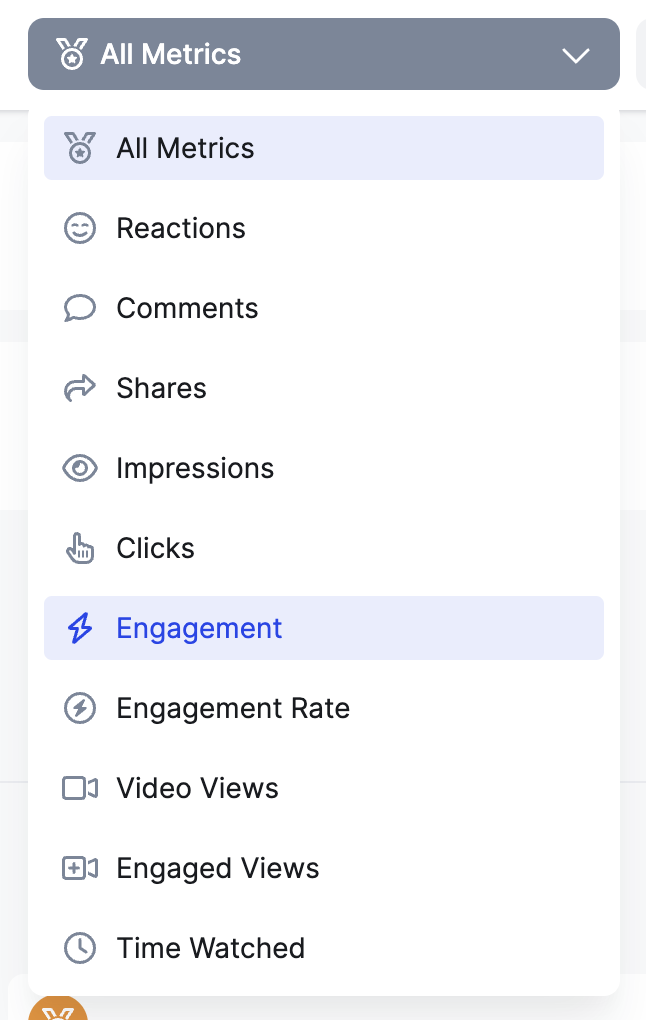Select the Comments metric option
This screenshot has width=646, height=1020.
click(187, 308)
